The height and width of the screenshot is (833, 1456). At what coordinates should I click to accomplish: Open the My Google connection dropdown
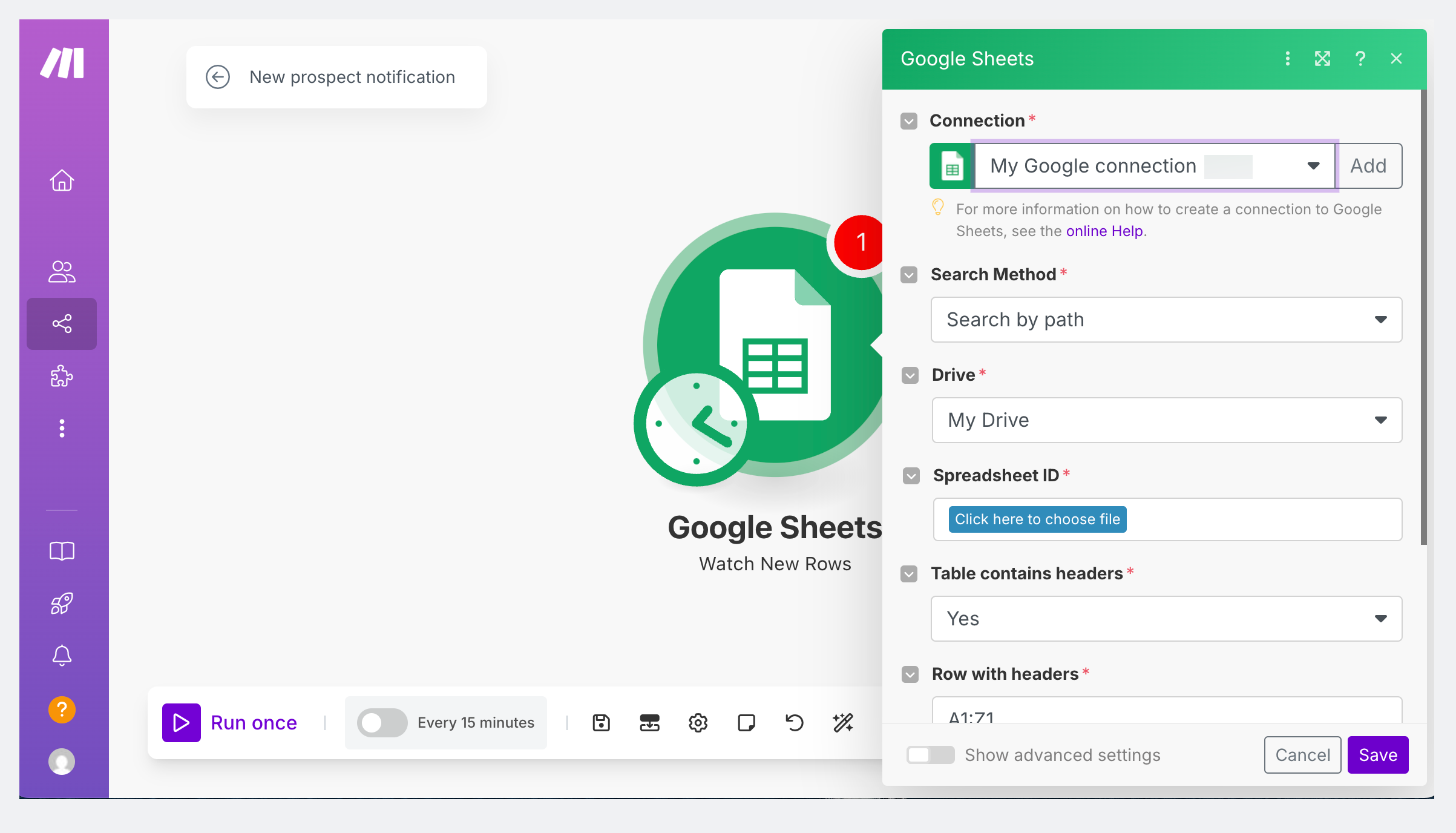[x=1155, y=166]
